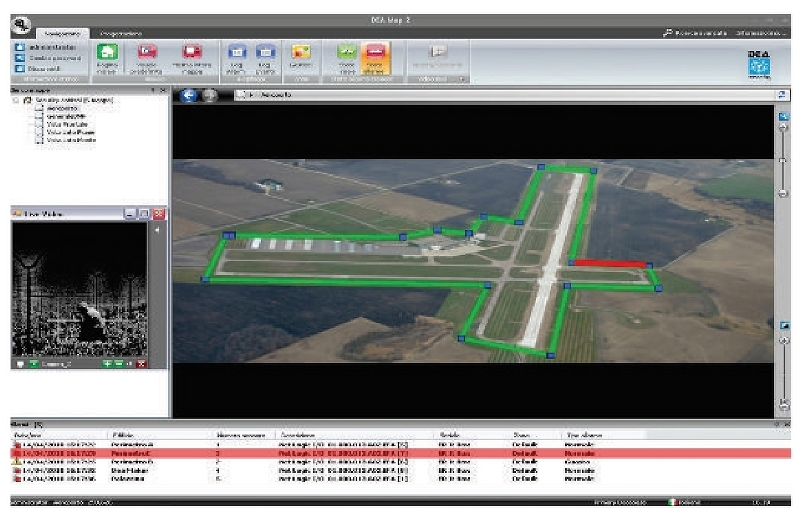
Task: Toggle the first checkbox in ribbon left group
Action: click(20, 46)
